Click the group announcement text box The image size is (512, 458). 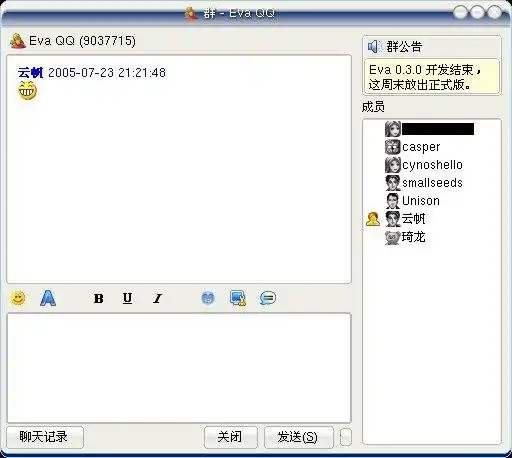click(x=432, y=77)
